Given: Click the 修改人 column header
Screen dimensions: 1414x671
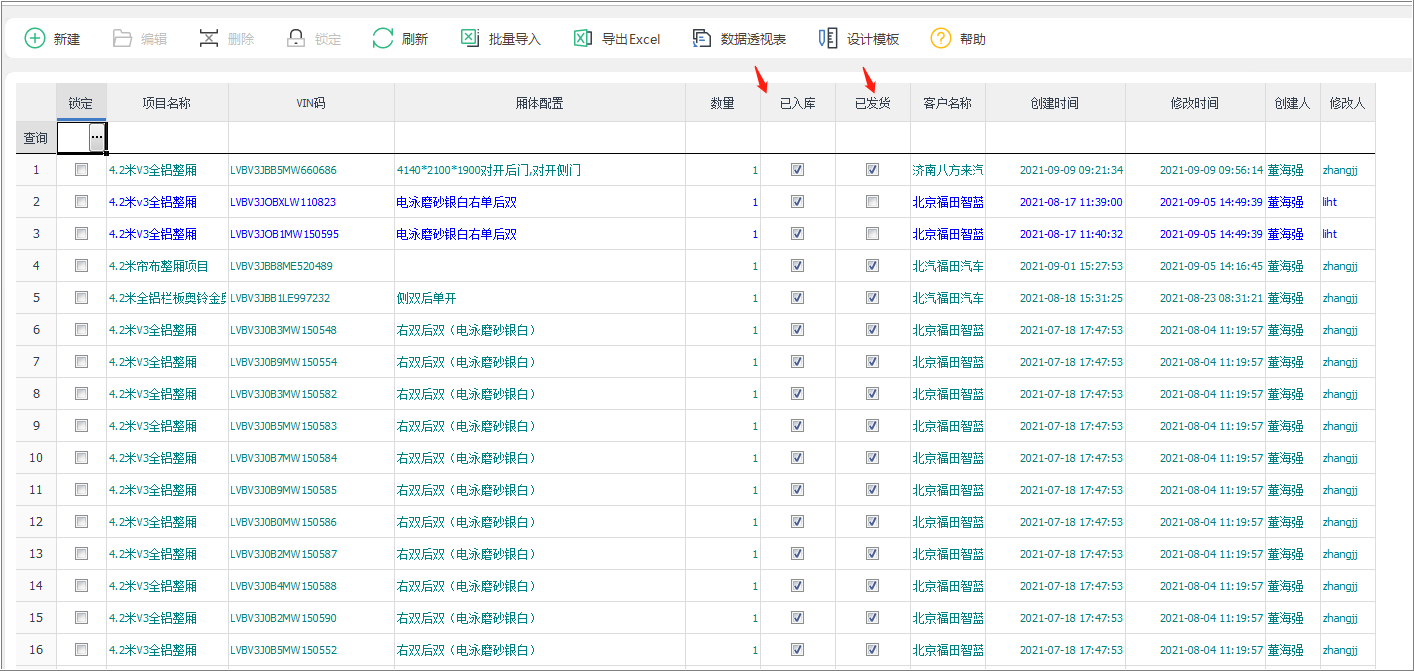Looking at the screenshot, I should 1348,103.
